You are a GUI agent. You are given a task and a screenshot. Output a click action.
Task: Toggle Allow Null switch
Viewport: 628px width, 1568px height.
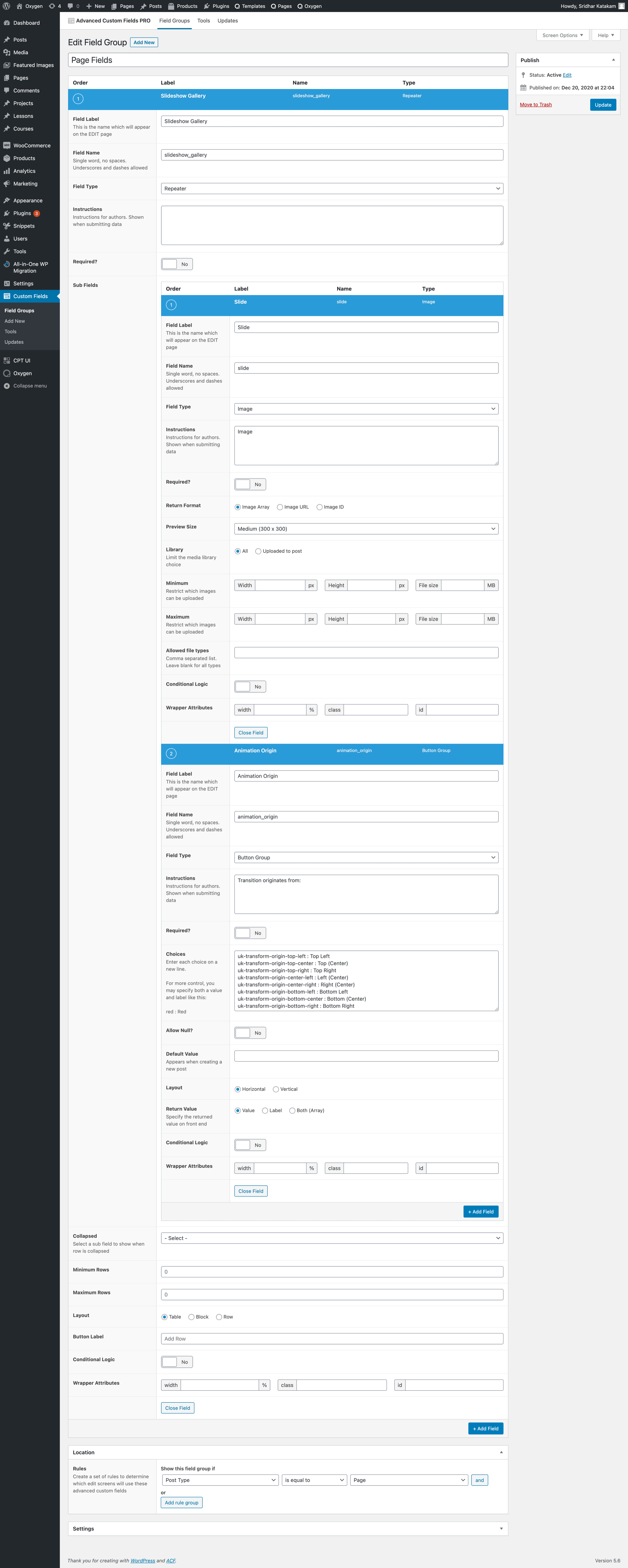point(250,1033)
